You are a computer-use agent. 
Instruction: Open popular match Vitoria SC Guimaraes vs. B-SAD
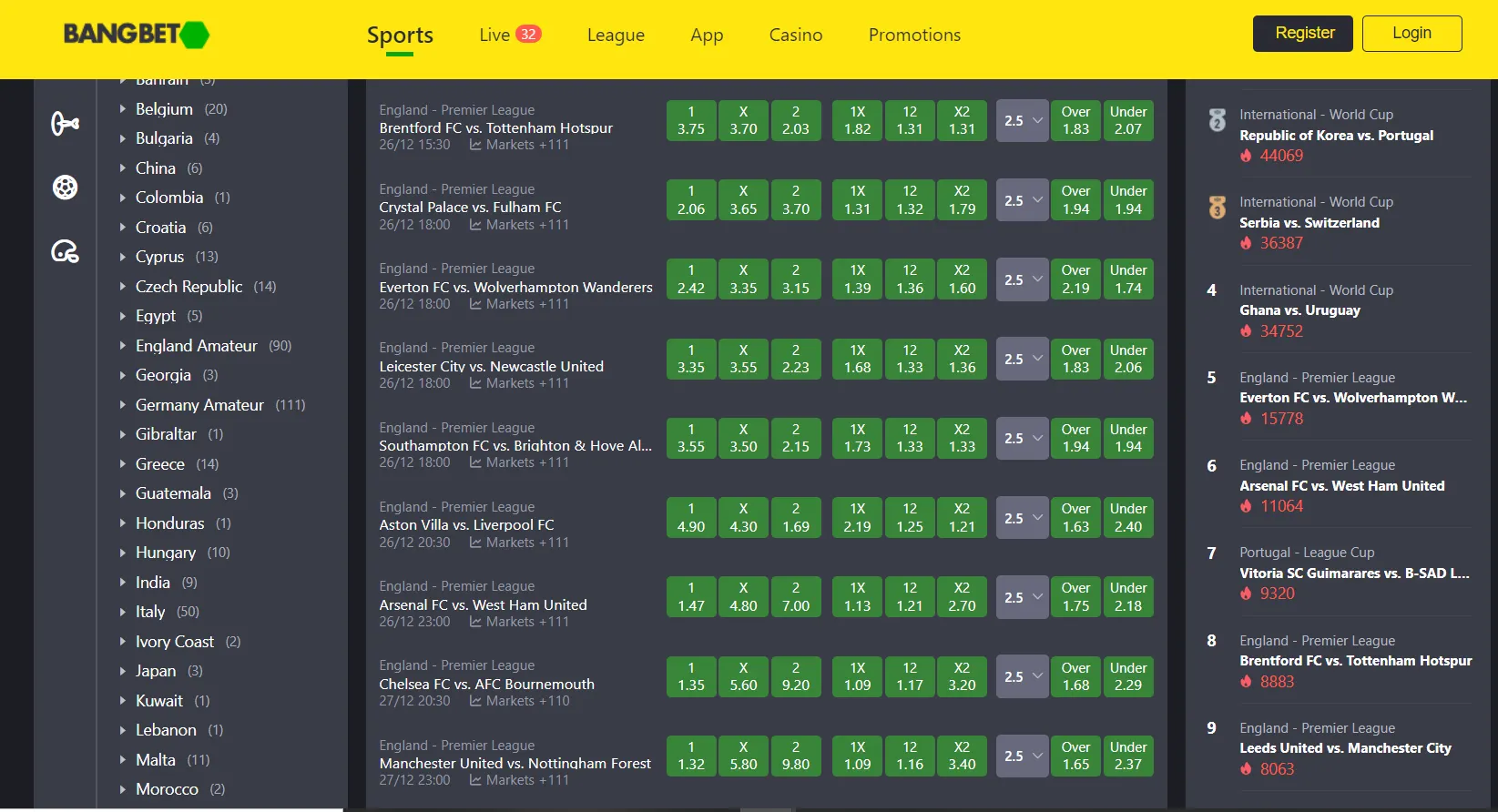pos(1354,573)
